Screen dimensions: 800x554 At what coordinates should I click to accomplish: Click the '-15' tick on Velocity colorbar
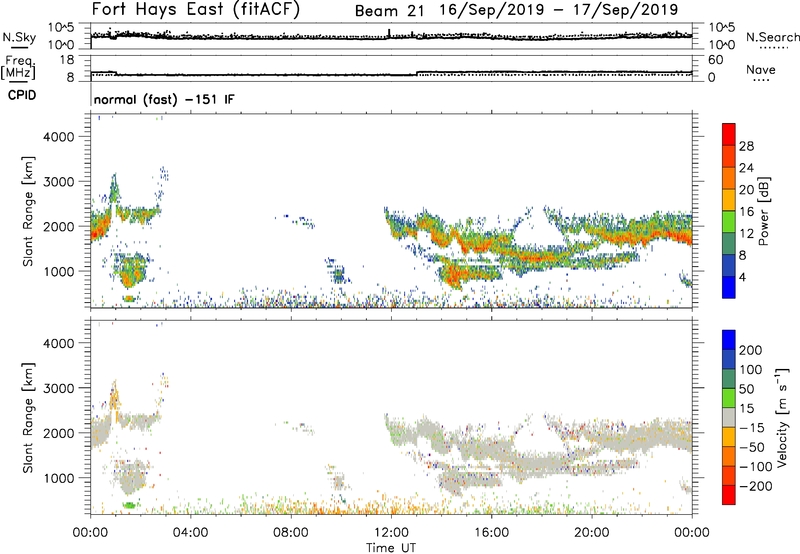pyautogui.click(x=752, y=428)
